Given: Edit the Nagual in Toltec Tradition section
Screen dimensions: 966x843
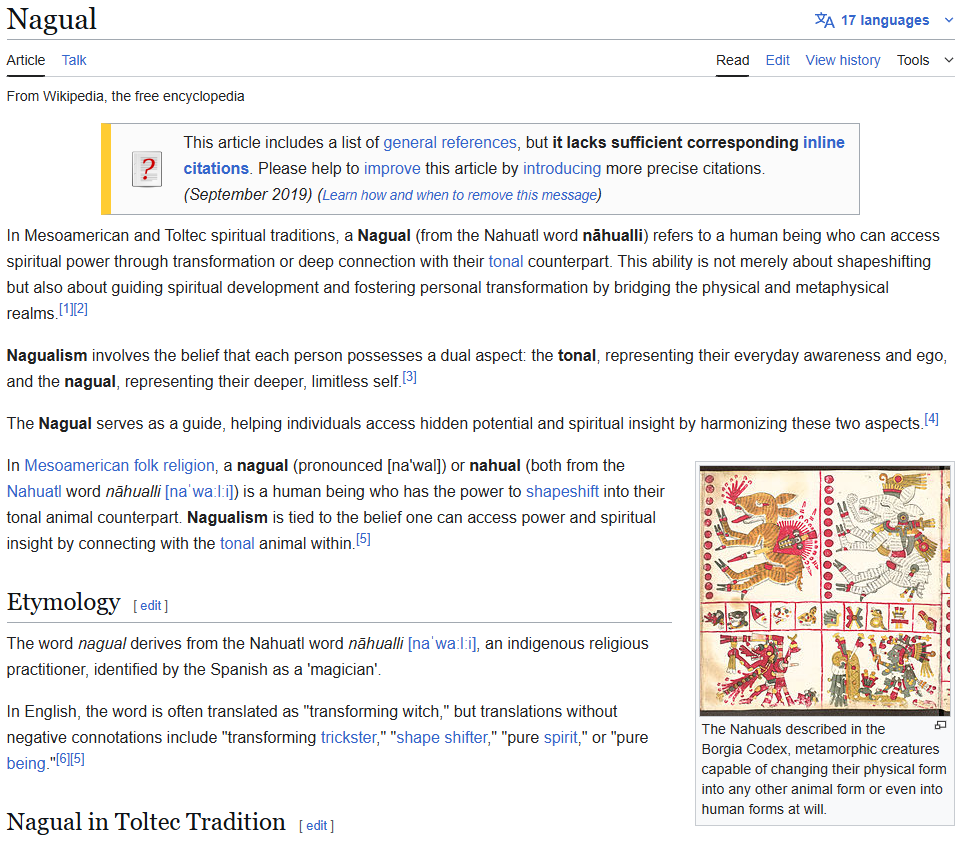Looking at the screenshot, I should pyautogui.click(x=316, y=825).
